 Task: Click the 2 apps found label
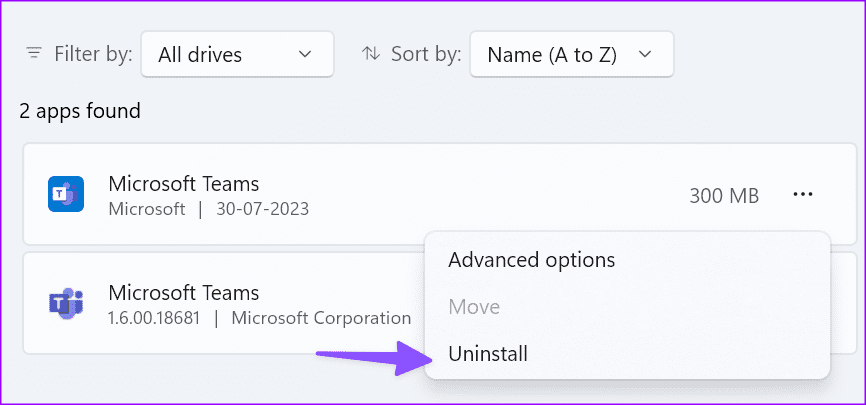(80, 111)
